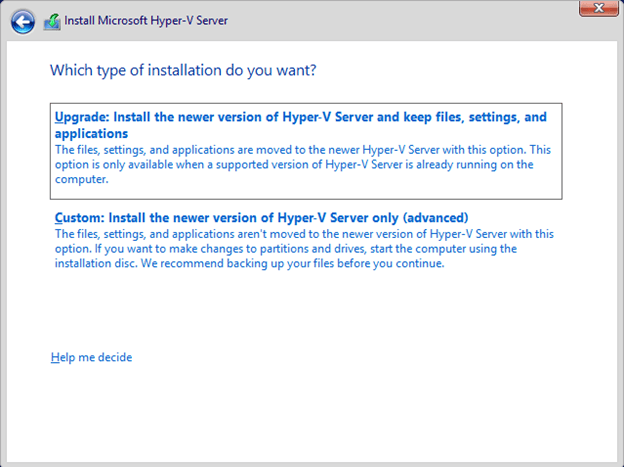Image resolution: width=624 pixels, height=467 pixels.
Task: Click empty title bar area beside window title
Action: click(x=400, y=20)
